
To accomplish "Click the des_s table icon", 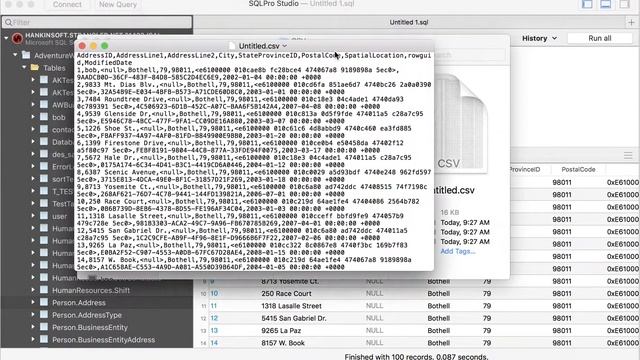I will pyautogui.click(x=44, y=154).
